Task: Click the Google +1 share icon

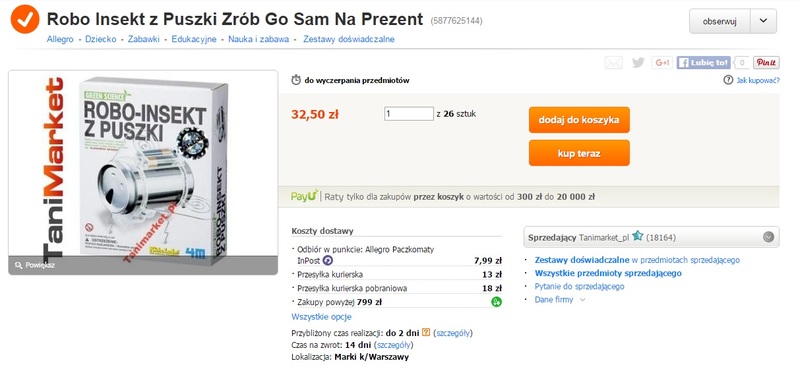Action: (x=662, y=62)
